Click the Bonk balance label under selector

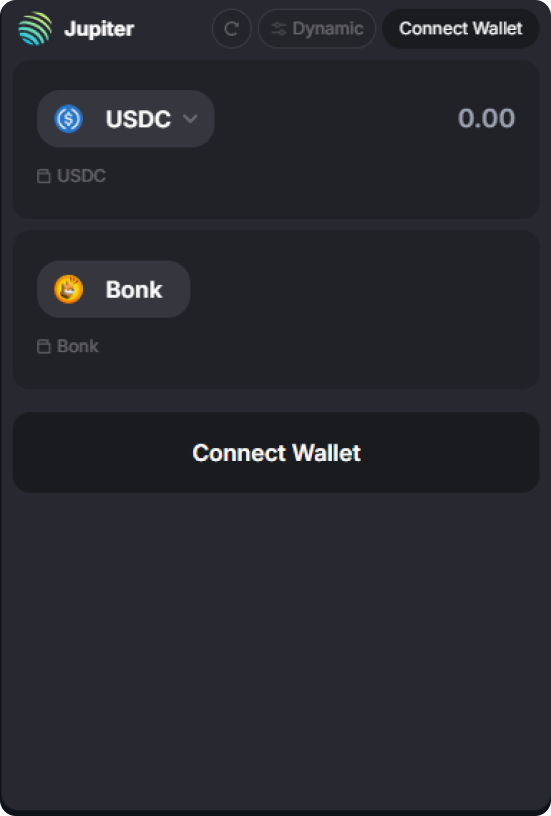[x=78, y=347]
